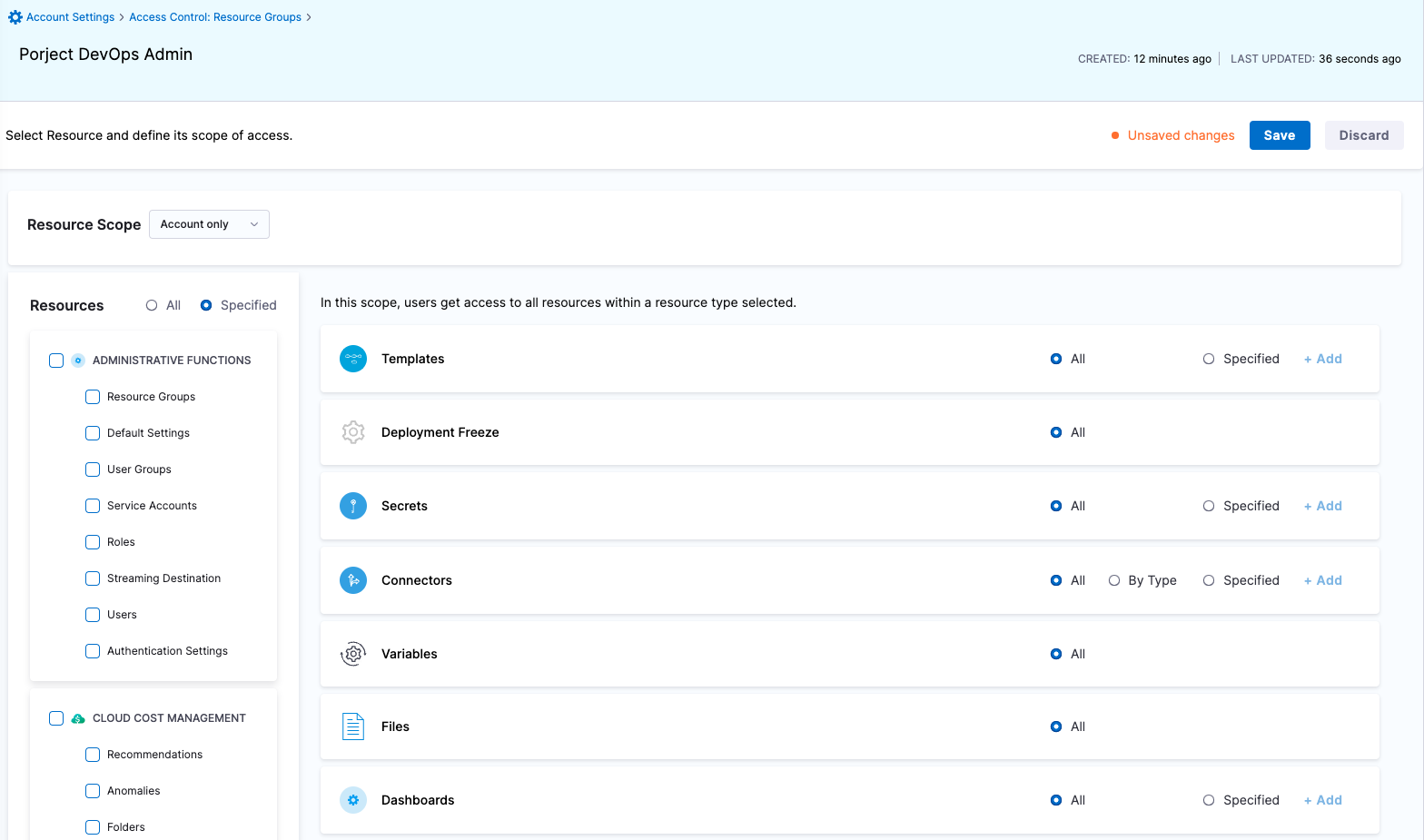Check the Resource Groups checkbox
The height and width of the screenshot is (840, 1424).
[x=93, y=397]
